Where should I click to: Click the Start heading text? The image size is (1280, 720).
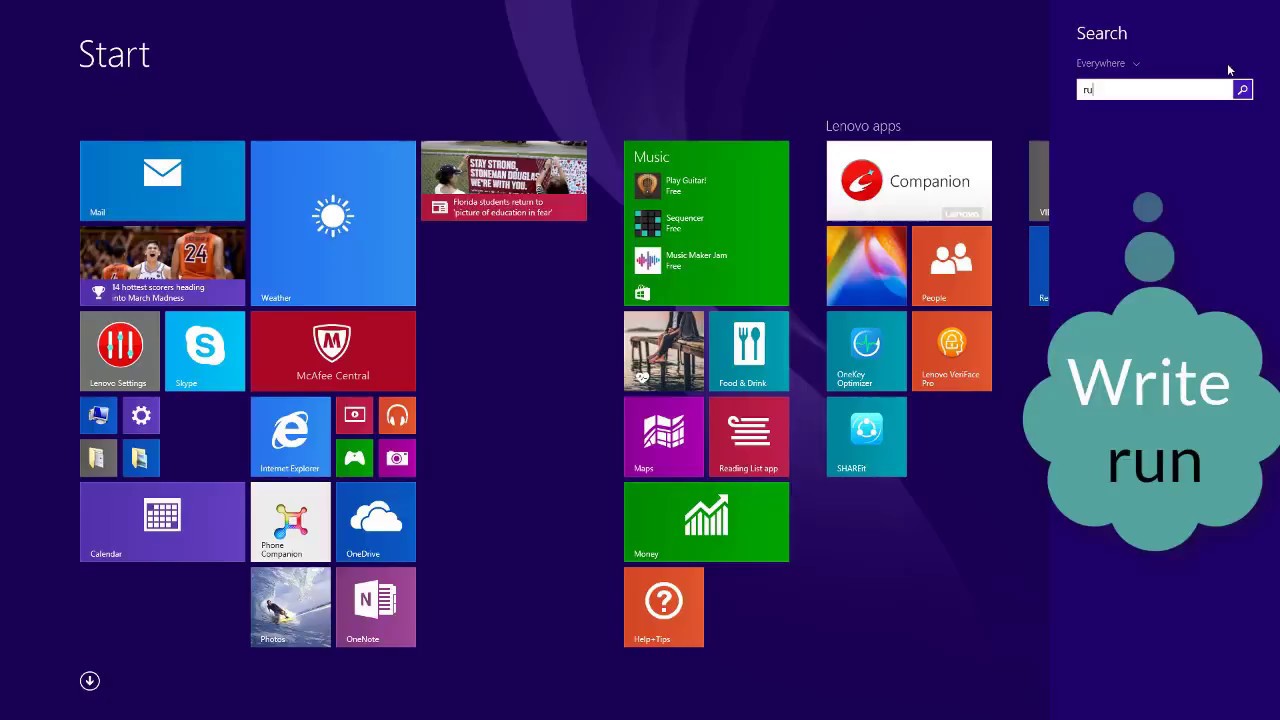(x=114, y=54)
